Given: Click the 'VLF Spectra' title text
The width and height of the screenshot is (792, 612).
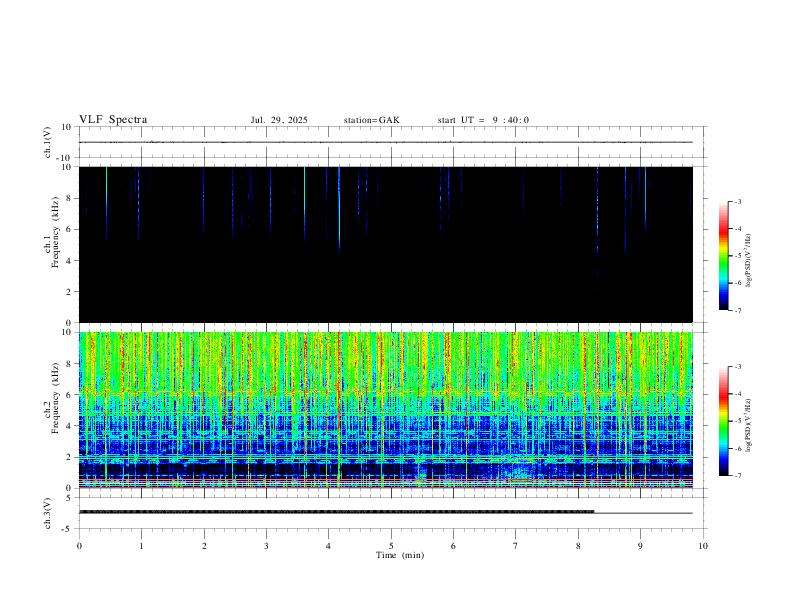Looking at the screenshot, I should coord(113,120).
